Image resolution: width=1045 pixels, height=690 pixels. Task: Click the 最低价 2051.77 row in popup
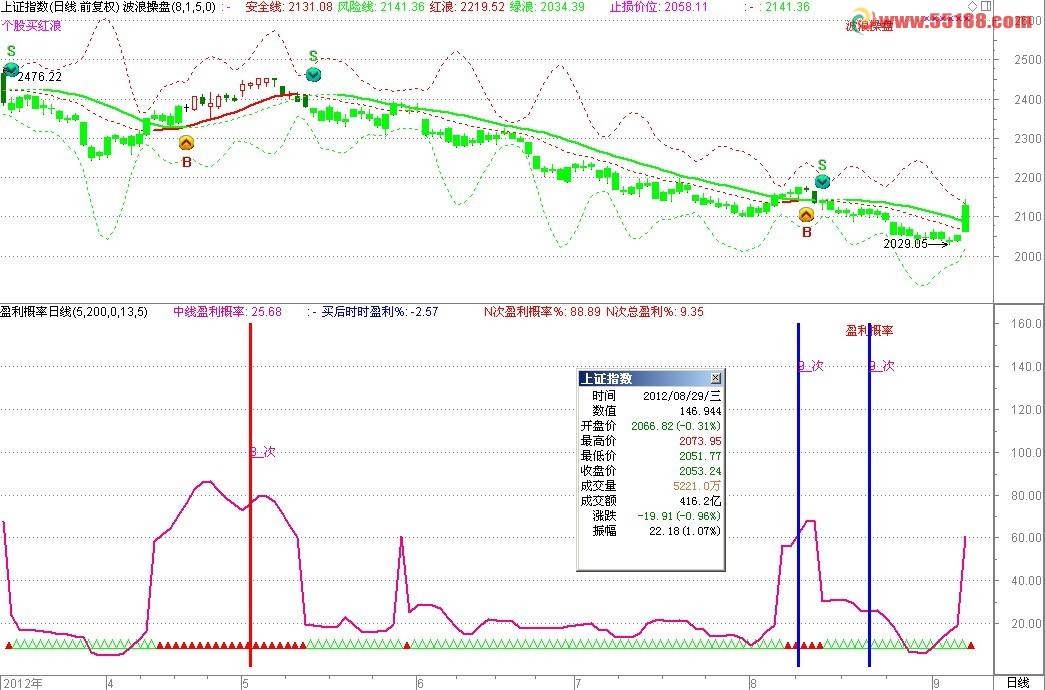coord(650,456)
